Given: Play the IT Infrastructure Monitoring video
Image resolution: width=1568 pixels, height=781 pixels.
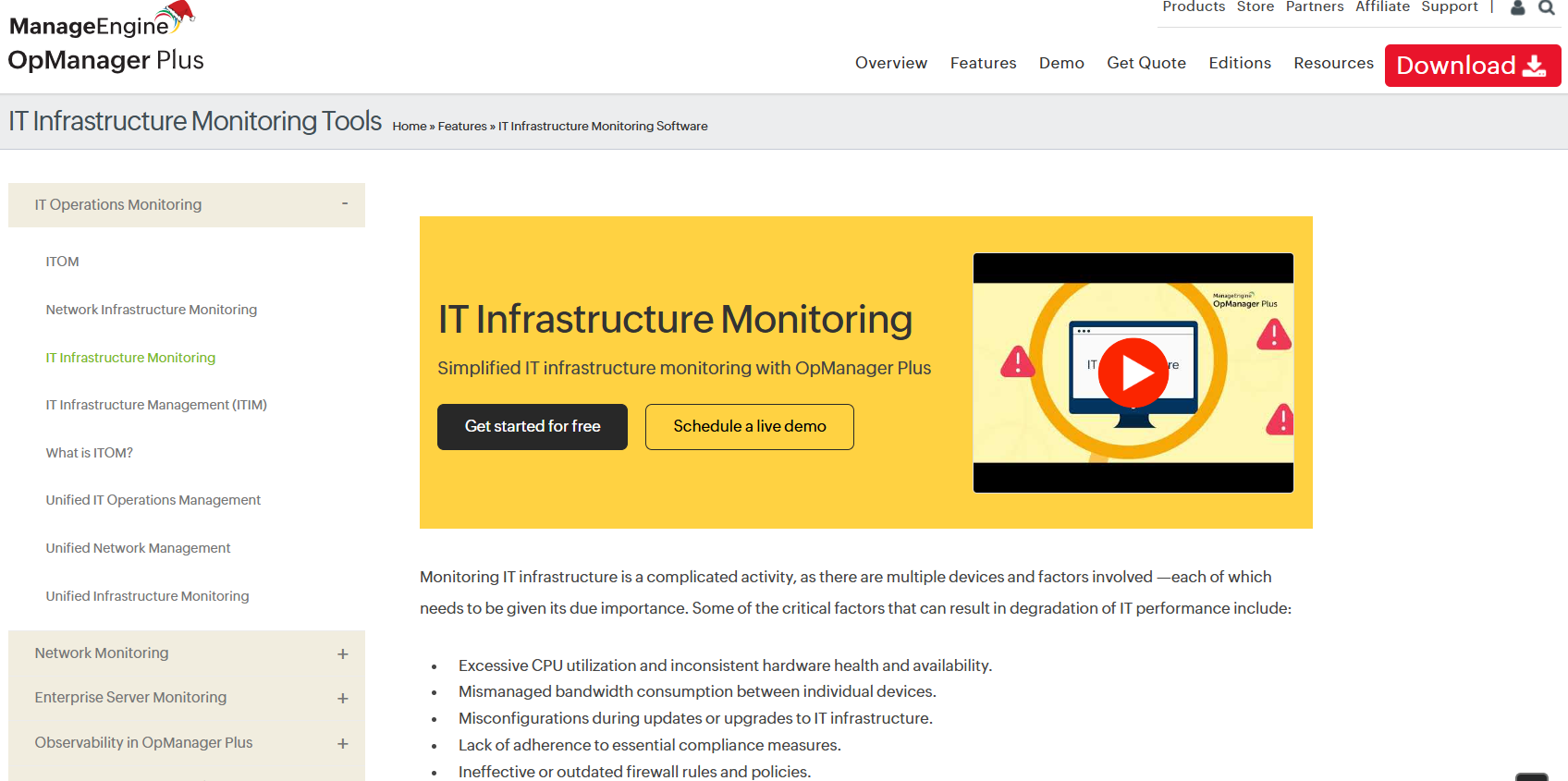Looking at the screenshot, I should coord(1133,372).
